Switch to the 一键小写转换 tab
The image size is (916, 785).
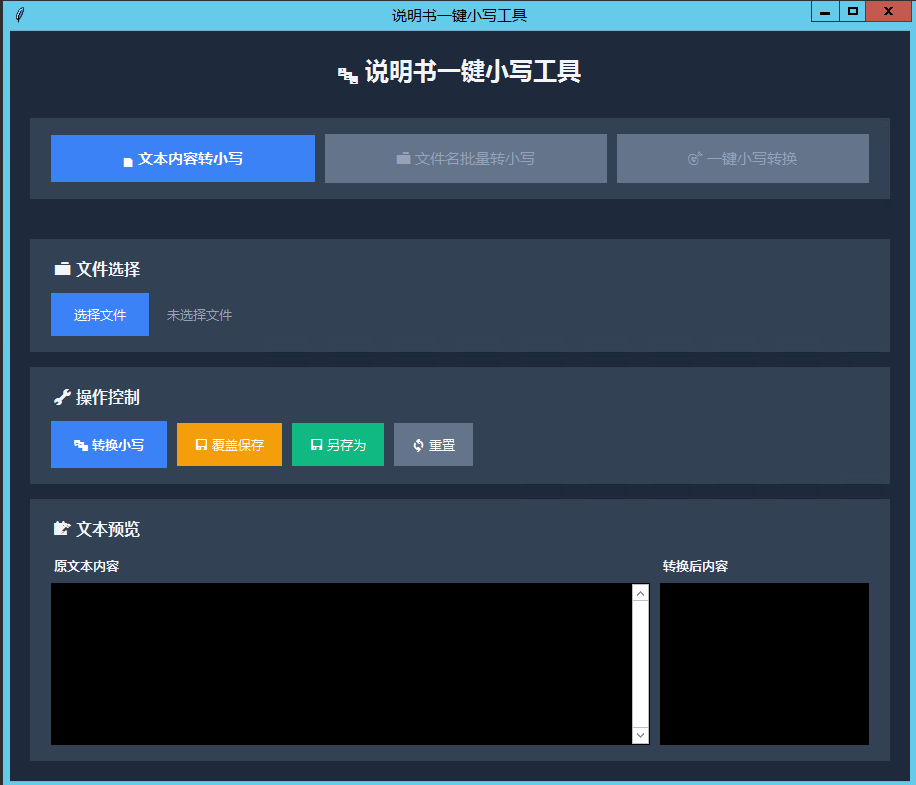tap(742, 158)
